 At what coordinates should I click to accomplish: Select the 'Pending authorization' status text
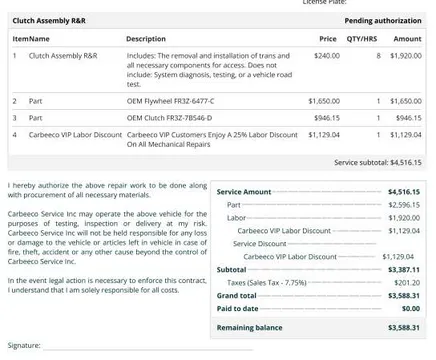(383, 21)
